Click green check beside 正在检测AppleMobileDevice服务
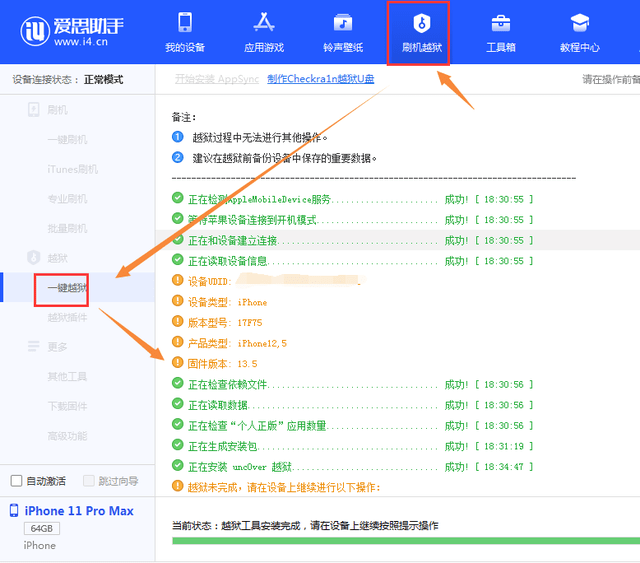This screenshot has width=640, height=563. [x=178, y=198]
